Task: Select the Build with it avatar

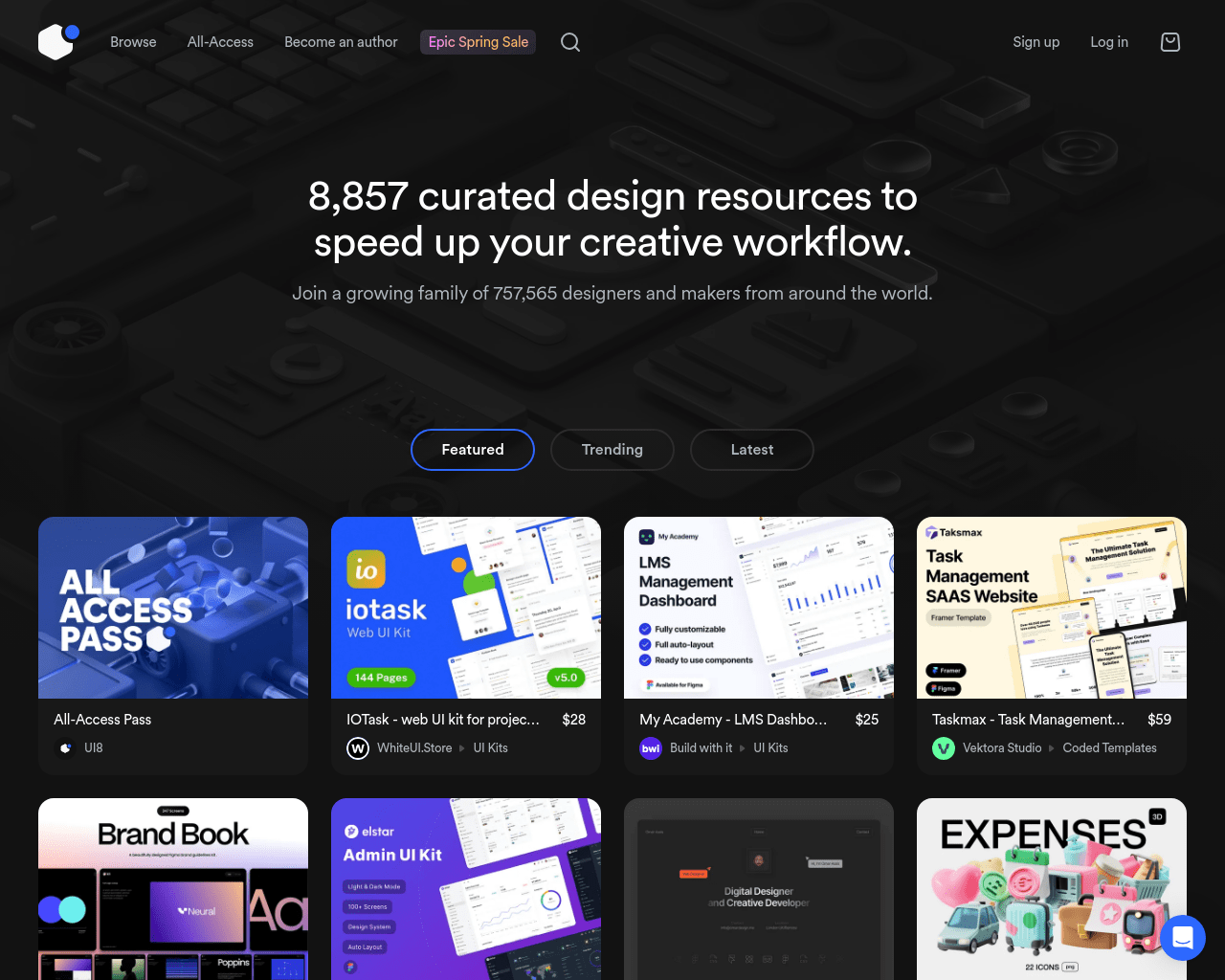Action: (x=651, y=748)
